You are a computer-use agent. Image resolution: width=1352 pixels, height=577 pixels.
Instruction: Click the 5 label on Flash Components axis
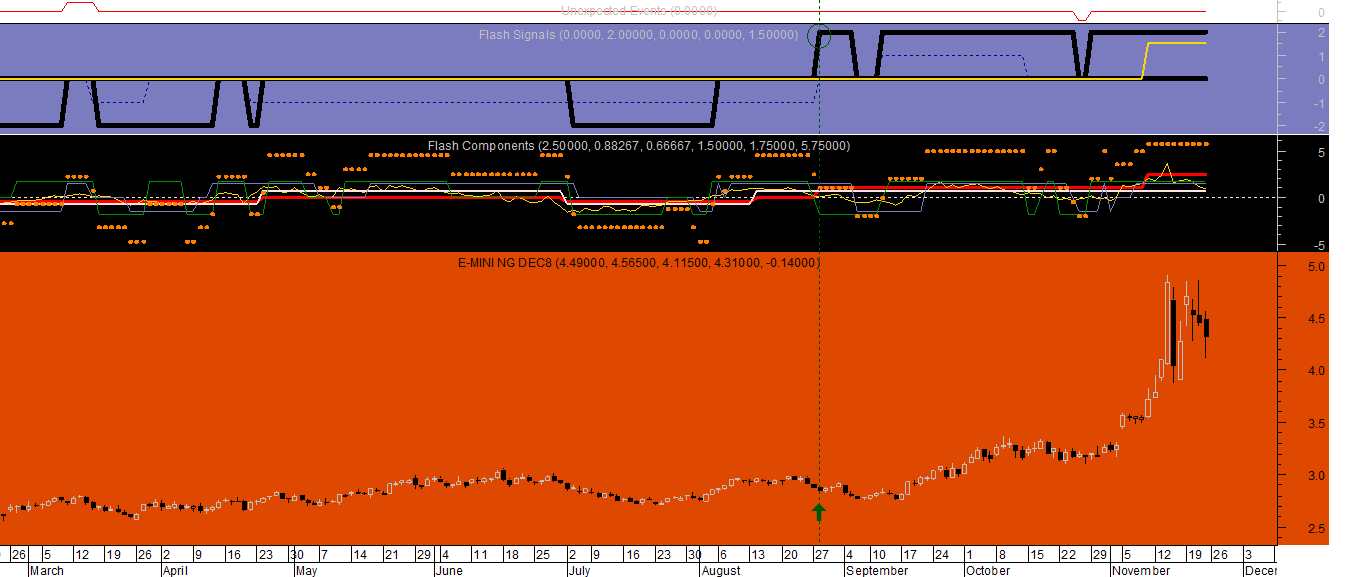click(1321, 153)
